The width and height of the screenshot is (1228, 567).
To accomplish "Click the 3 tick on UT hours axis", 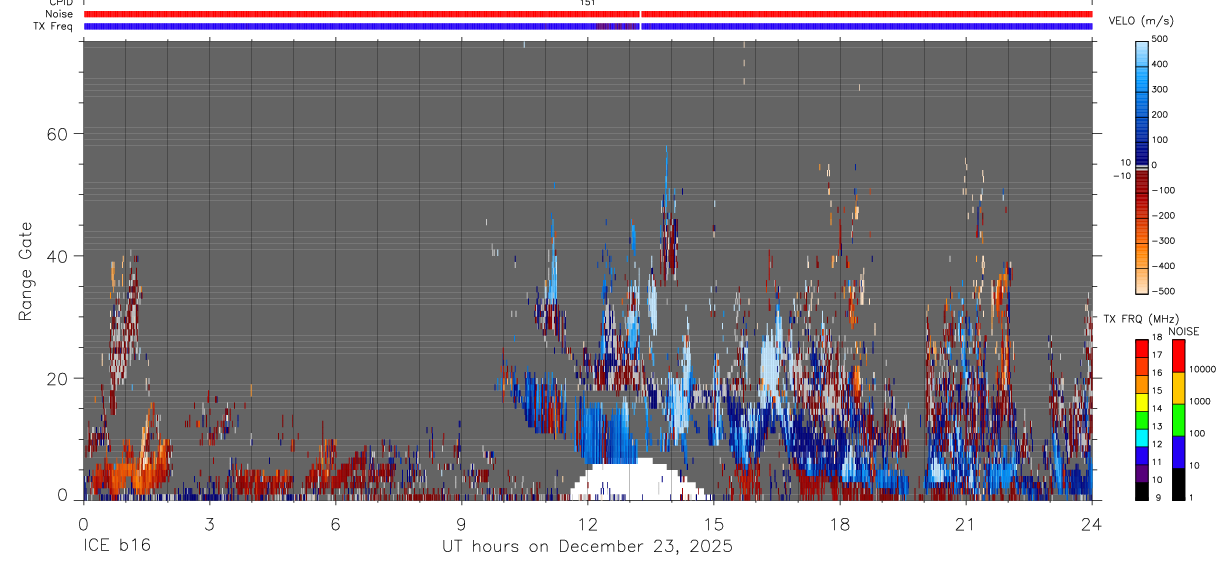I will tap(209, 524).
